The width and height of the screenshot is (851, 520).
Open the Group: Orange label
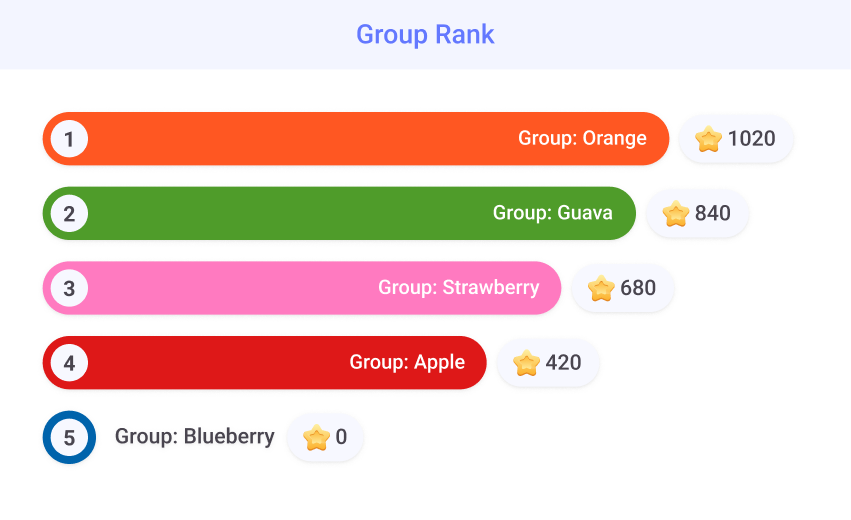(x=582, y=139)
